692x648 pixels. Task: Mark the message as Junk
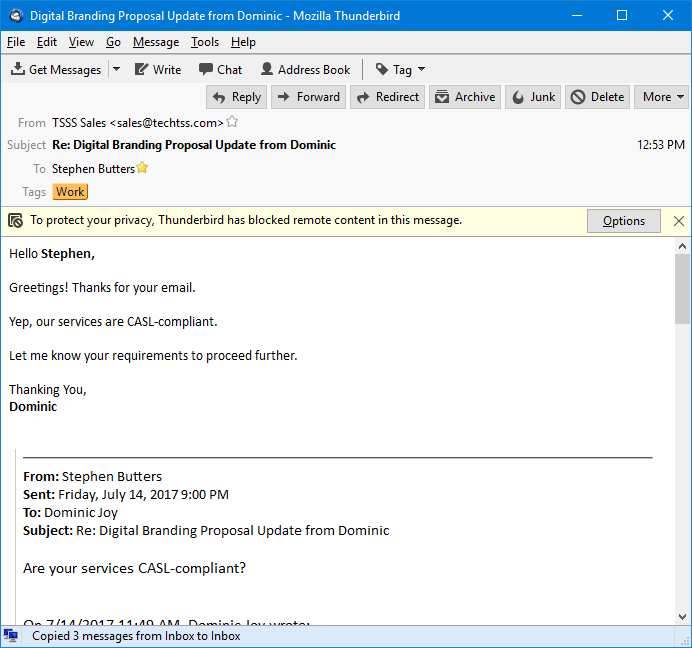pos(533,97)
